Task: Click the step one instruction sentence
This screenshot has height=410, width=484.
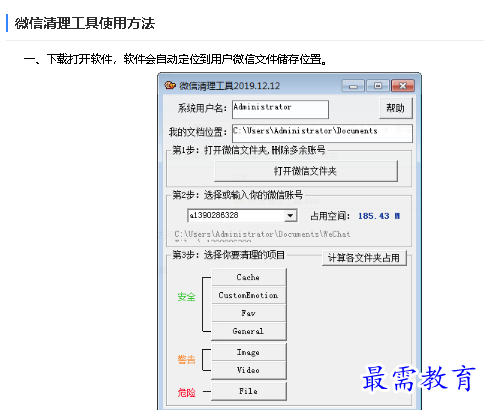Action: pyautogui.click(x=176, y=59)
